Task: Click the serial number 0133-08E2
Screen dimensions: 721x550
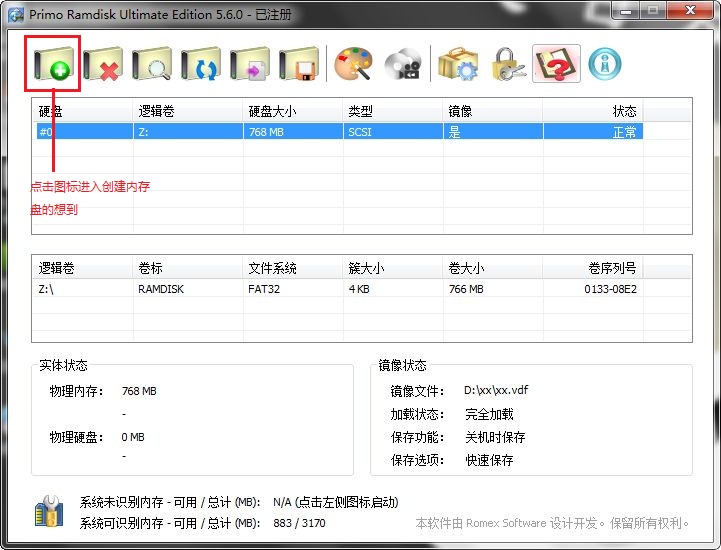Action: pyautogui.click(x=611, y=289)
